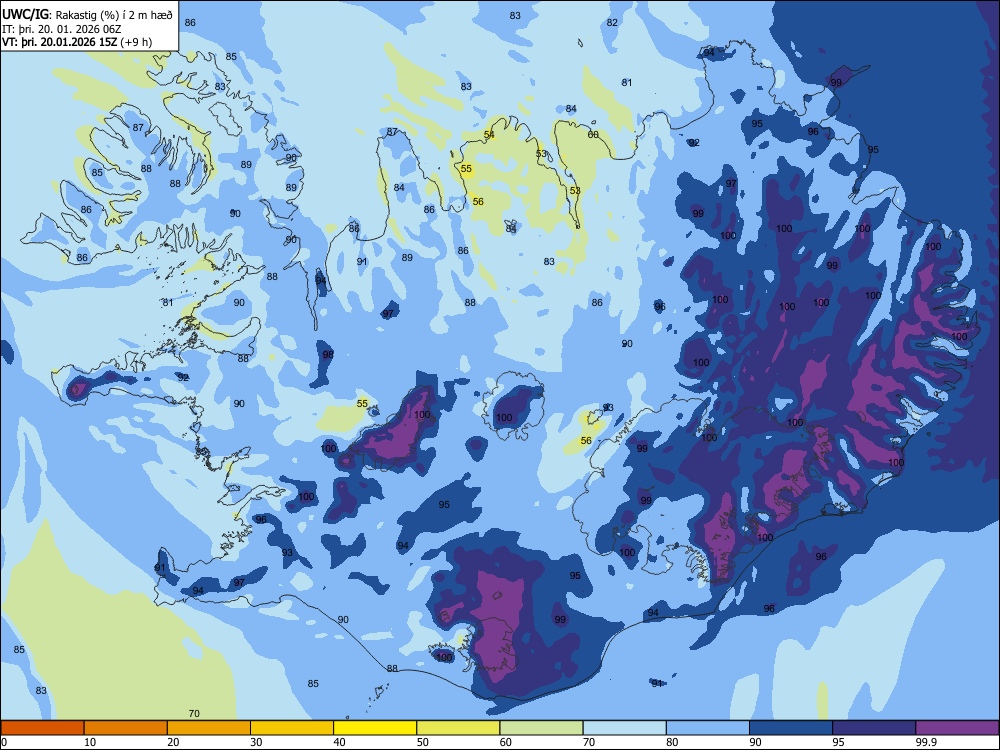Click the pale yellow 50–60 legend swatch

(x=458, y=728)
